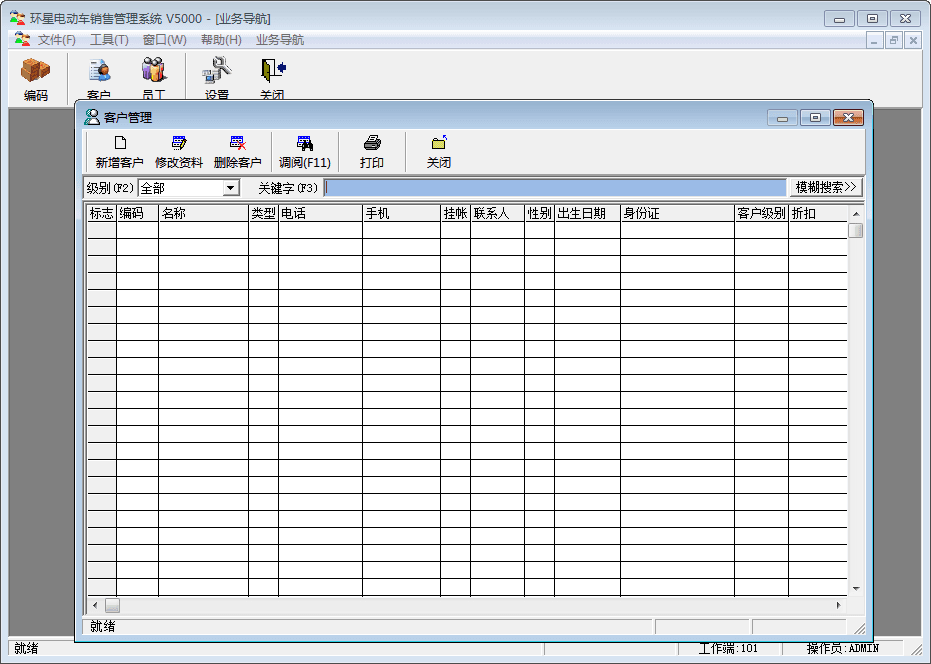
Task: Click the 新增客户 (add customer) icon
Action: pos(119,144)
